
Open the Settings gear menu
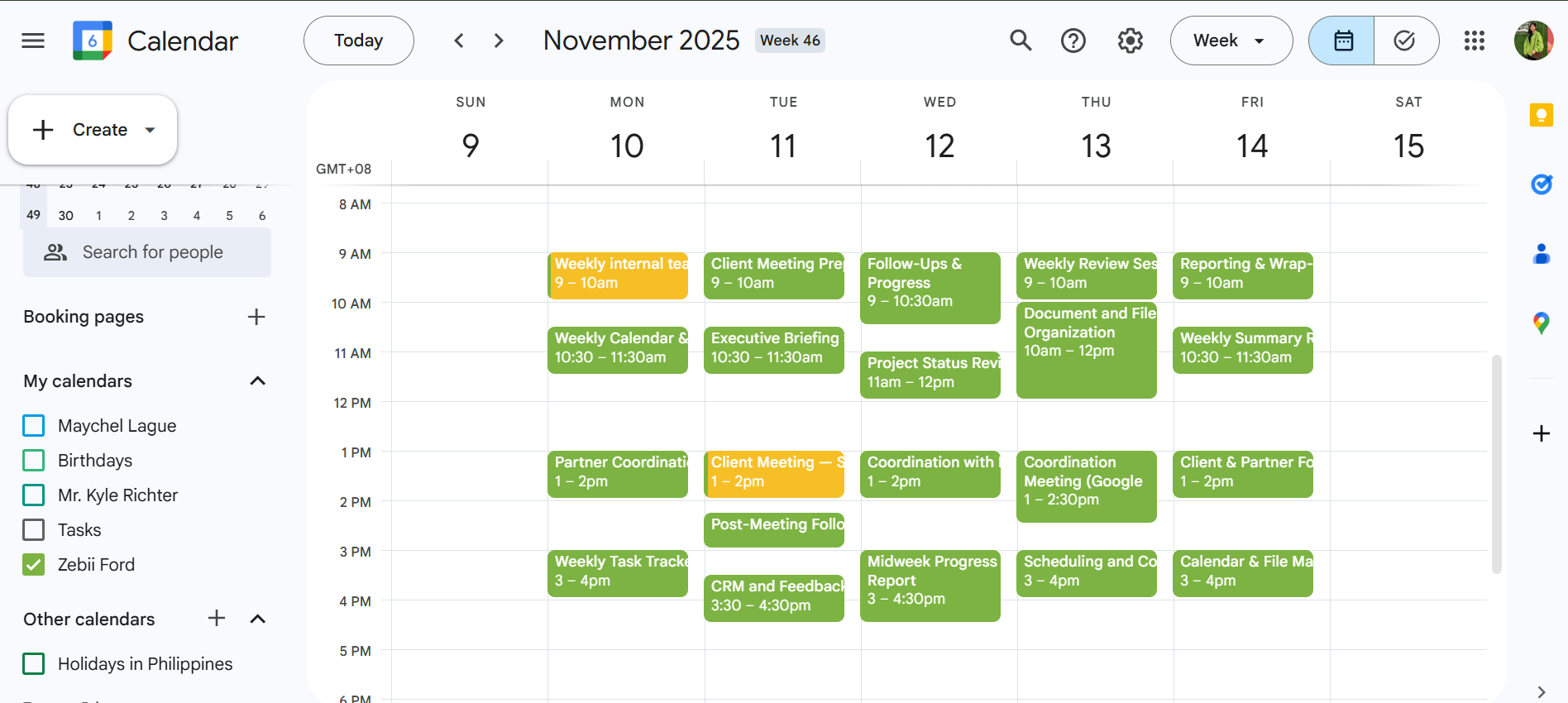coord(1130,41)
